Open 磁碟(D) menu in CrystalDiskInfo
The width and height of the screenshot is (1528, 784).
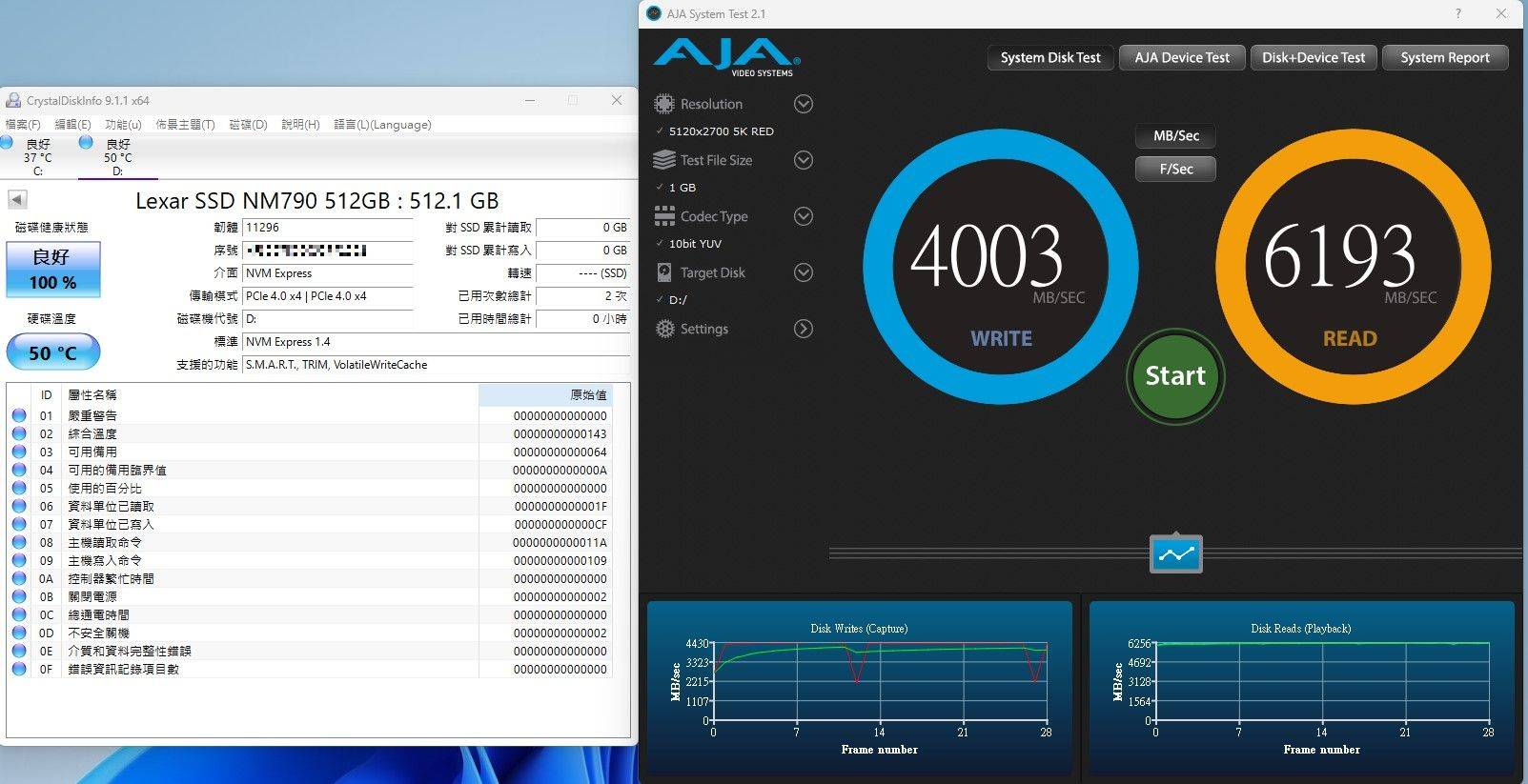(x=248, y=125)
